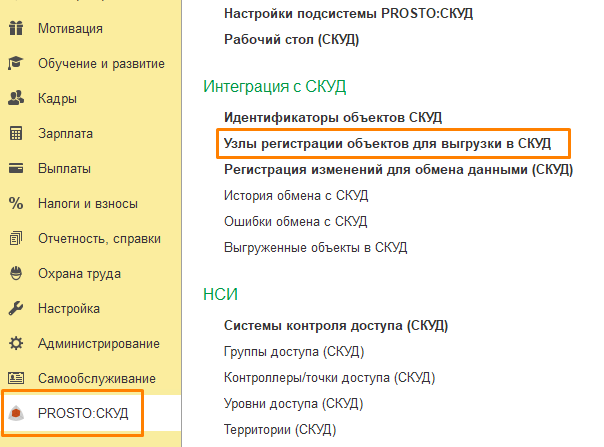Open Уровни доступа (СКУД)

click(294, 403)
